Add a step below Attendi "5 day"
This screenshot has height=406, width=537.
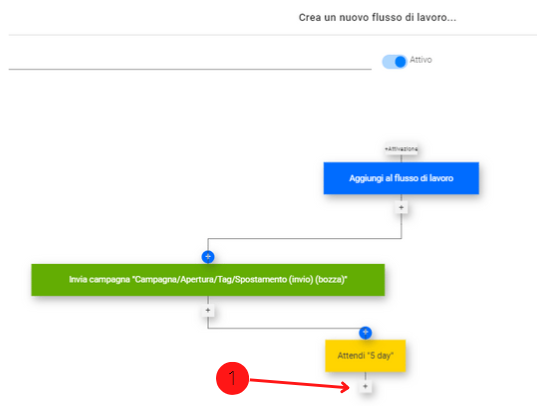coord(365,386)
